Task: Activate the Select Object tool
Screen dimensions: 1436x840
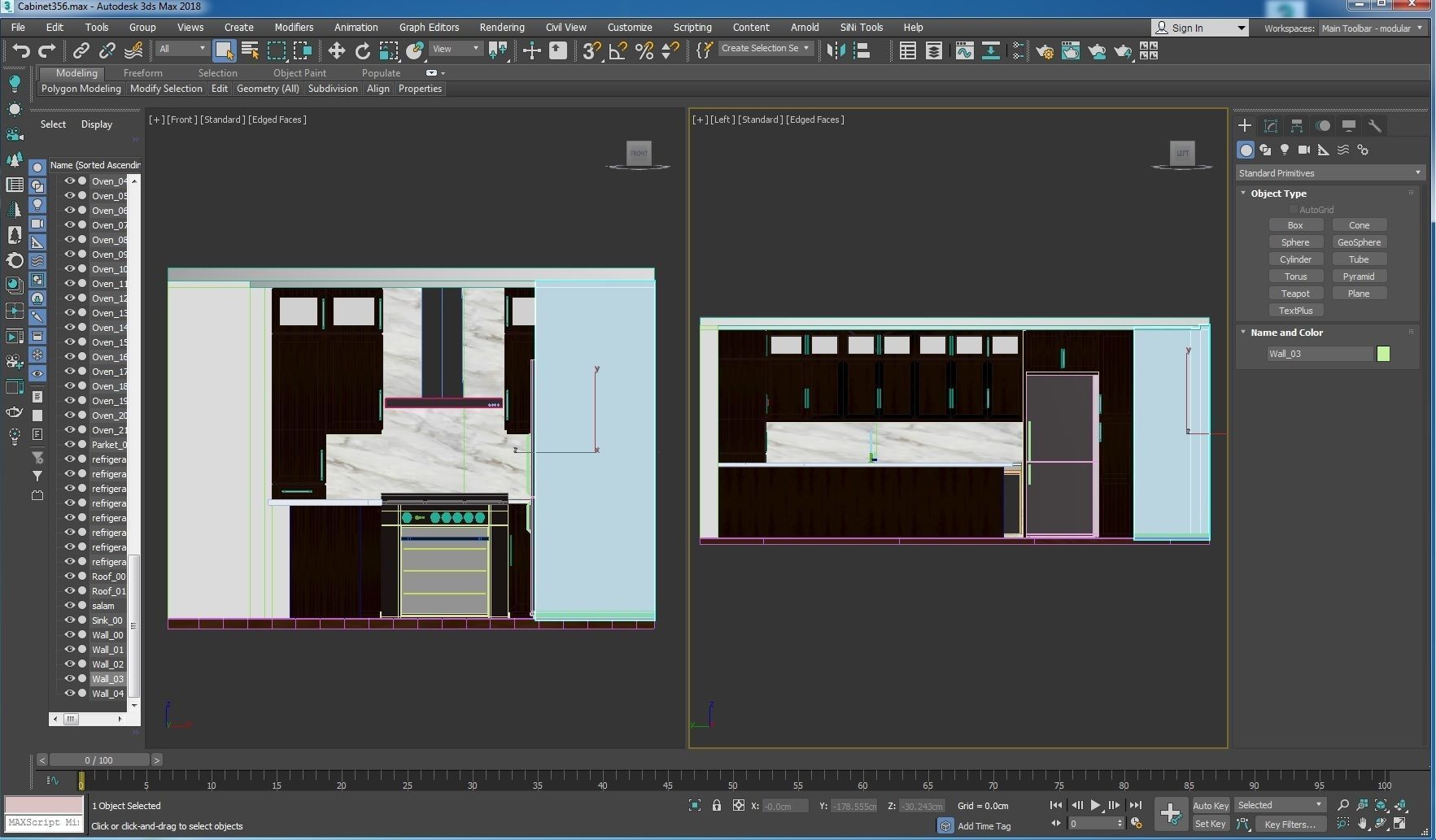Action: pos(224,51)
